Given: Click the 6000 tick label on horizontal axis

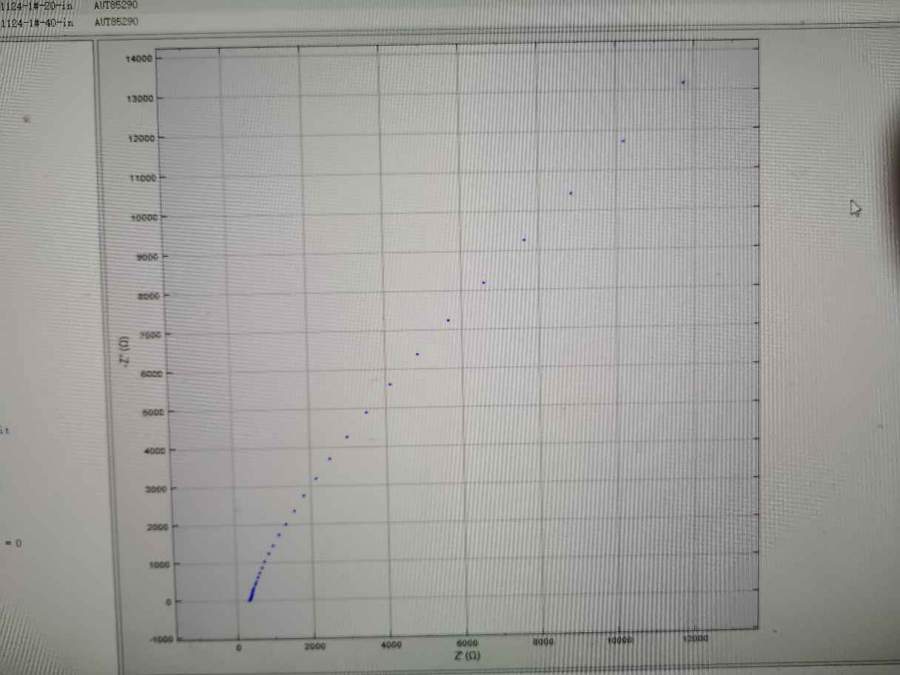Looking at the screenshot, I should point(467,643).
